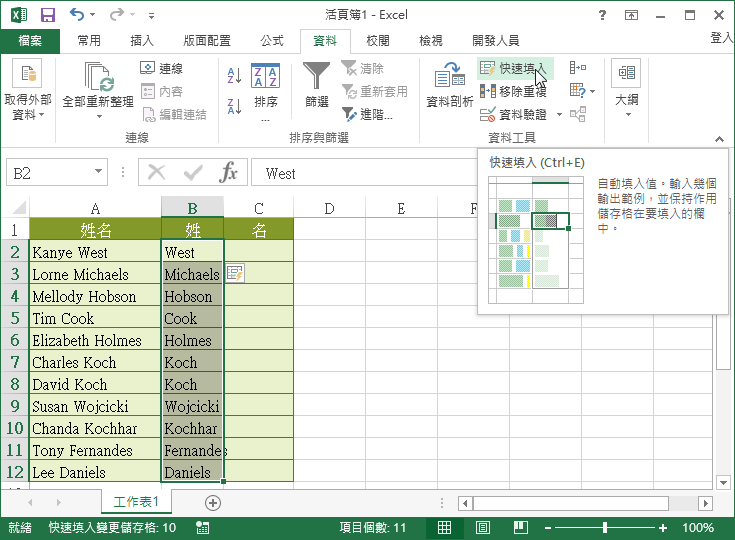Image resolution: width=735 pixels, height=540 pixels.
Task: Customize Quick Access Toolbar dropdown
Action: click(x=151, y=16)
